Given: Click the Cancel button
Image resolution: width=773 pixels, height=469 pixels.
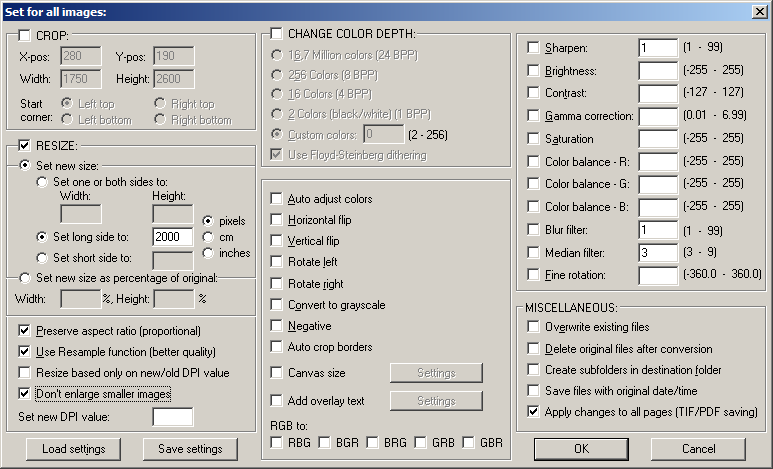Looking at the screenshot, I should pos(698,449).
